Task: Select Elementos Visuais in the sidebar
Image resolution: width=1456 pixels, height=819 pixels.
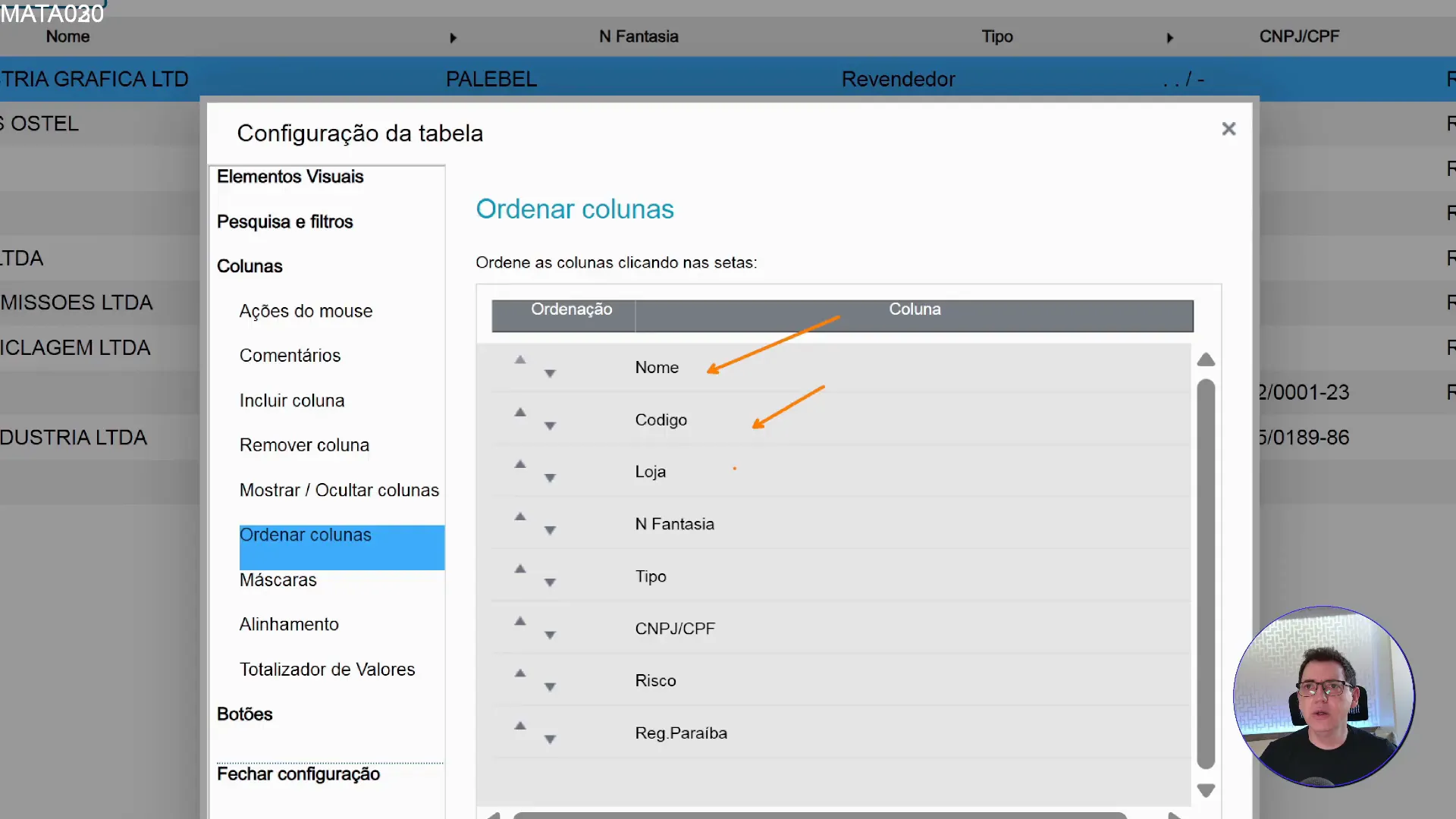Action: click(x=290, y=177)
